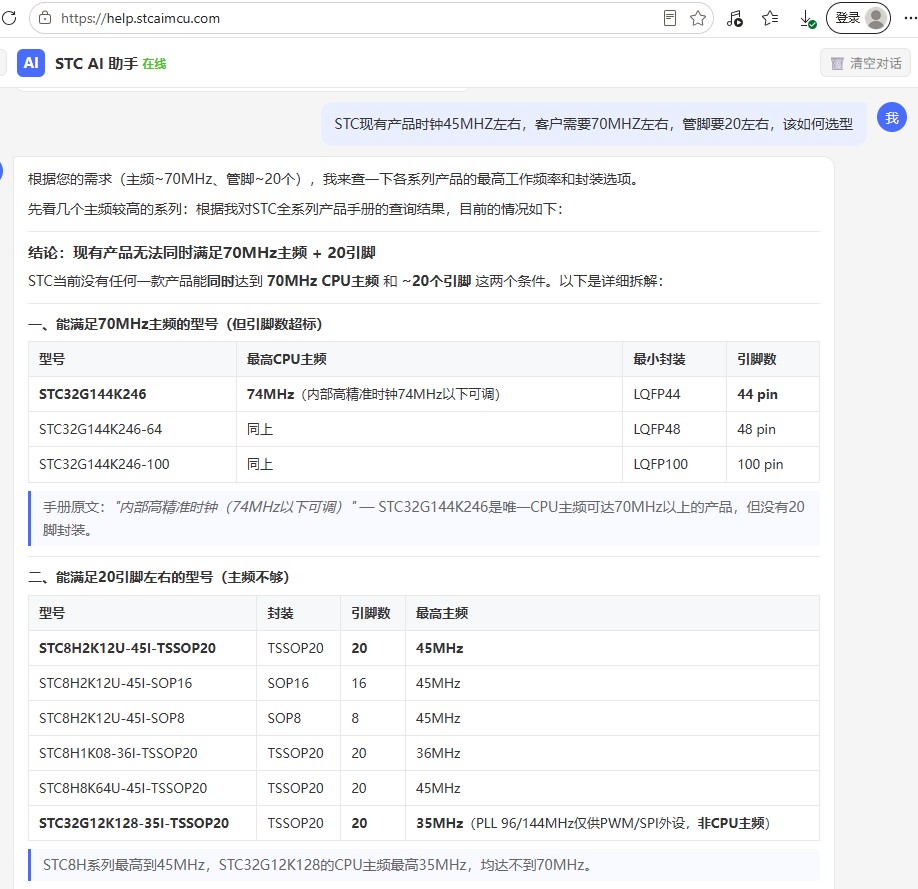918x889 pixels.
Task: Click the 手册原文 quote block
Action: [424, 518]
